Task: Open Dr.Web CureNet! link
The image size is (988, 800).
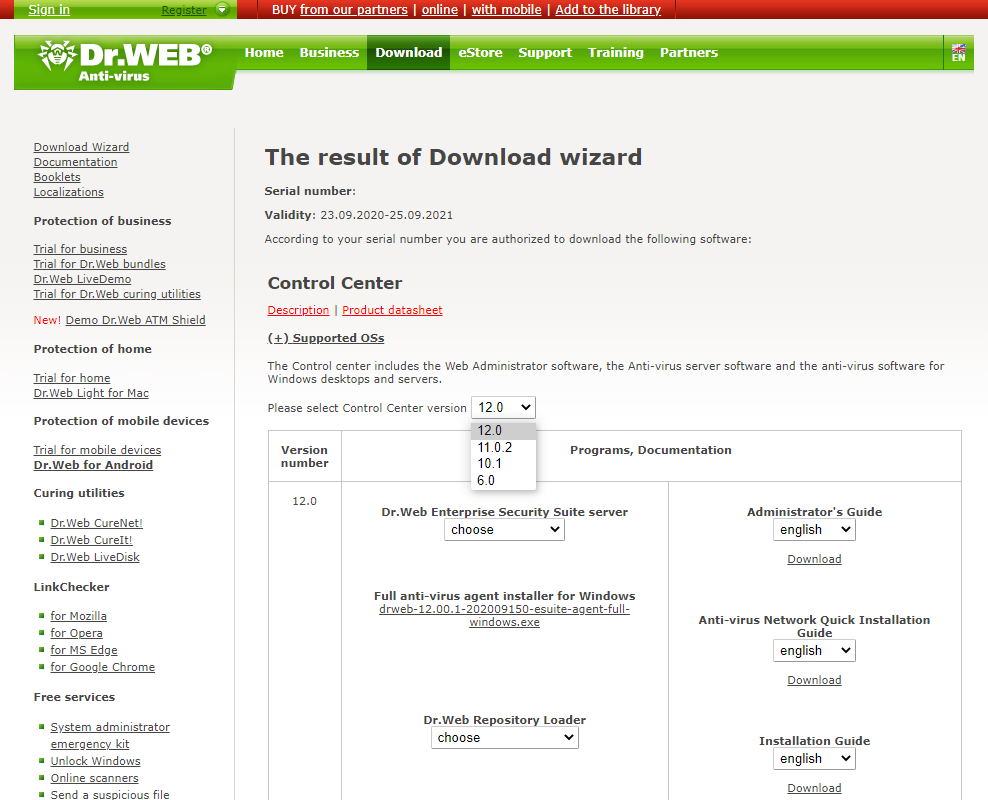Action: coord(96,523)
